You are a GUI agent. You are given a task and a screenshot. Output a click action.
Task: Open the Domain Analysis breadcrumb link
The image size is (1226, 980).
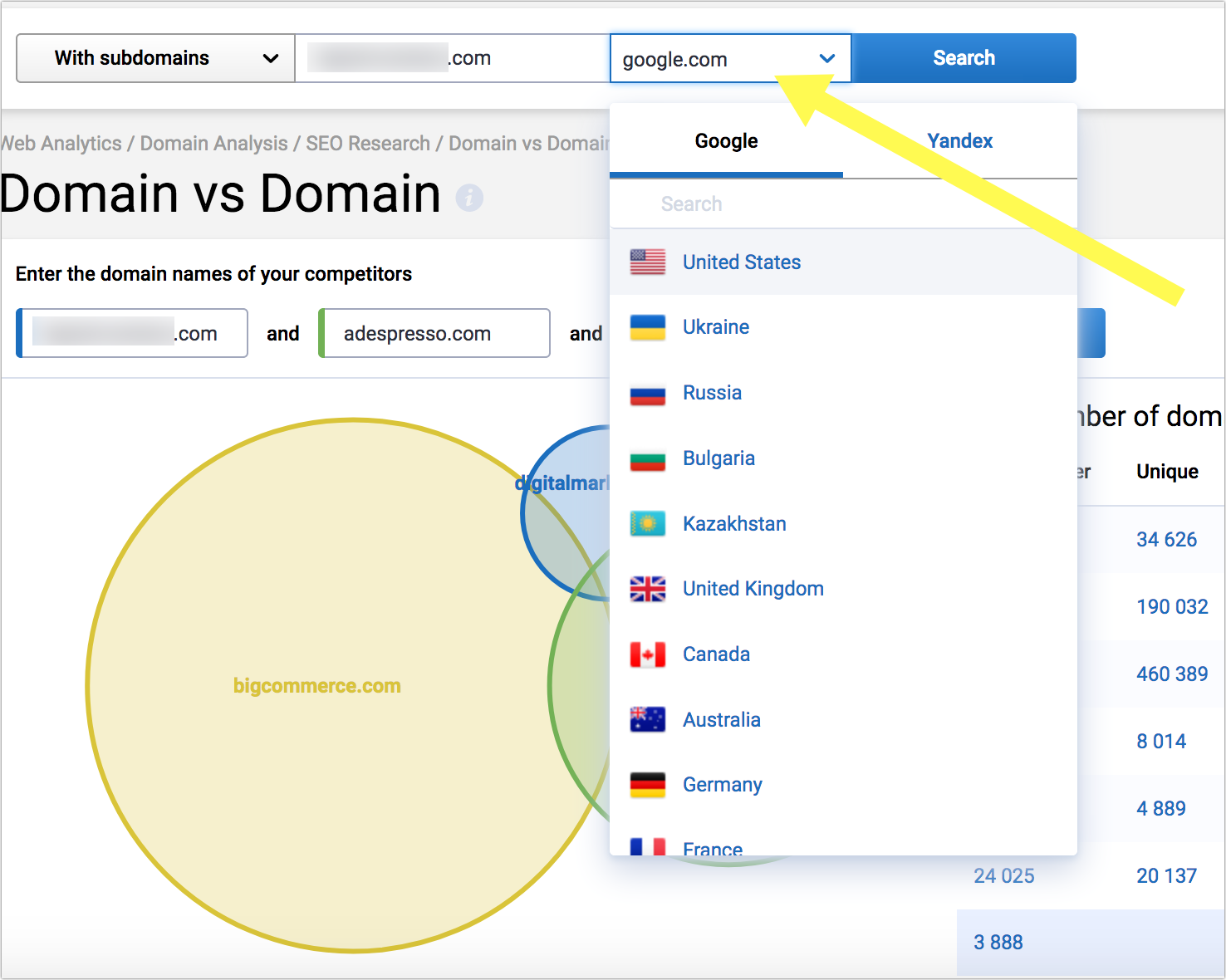pyautogui.click(x=213, y=143)
